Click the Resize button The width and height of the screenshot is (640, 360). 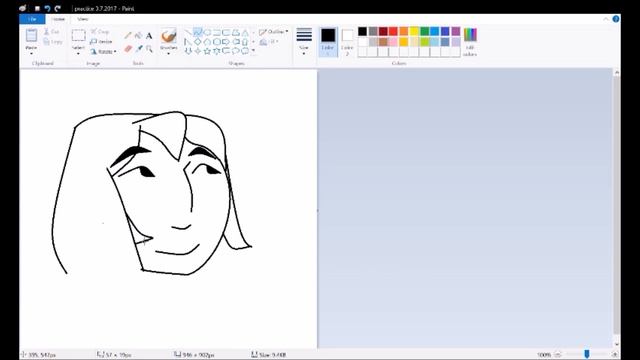click(101, 42)
